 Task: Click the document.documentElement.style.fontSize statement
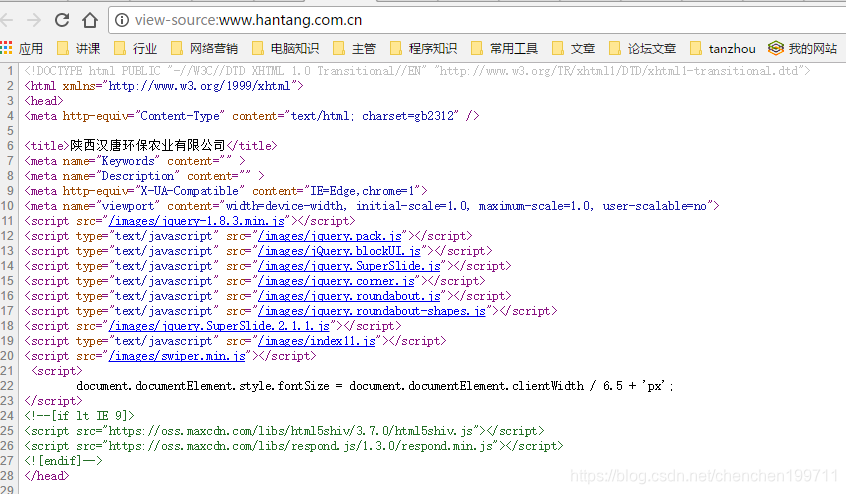tap(375, 386)
